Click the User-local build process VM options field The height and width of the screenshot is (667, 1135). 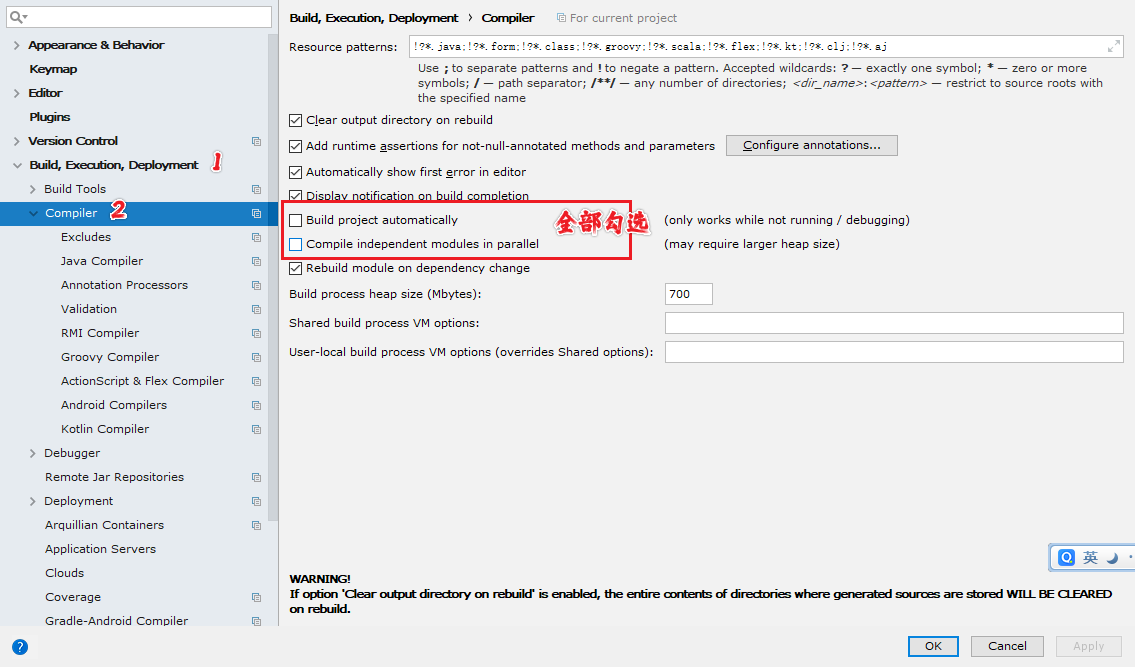pos(894,352)
